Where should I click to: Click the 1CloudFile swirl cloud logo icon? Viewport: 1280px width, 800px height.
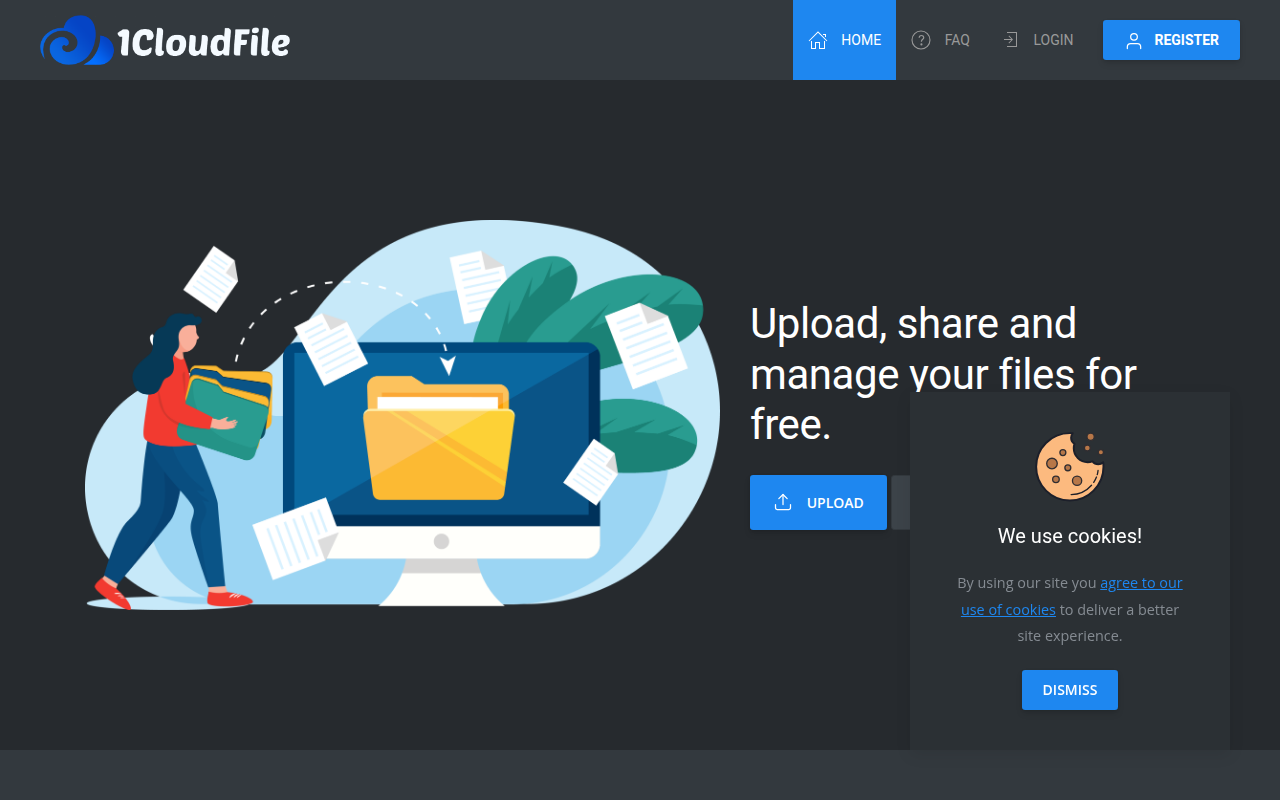[76, 41]
